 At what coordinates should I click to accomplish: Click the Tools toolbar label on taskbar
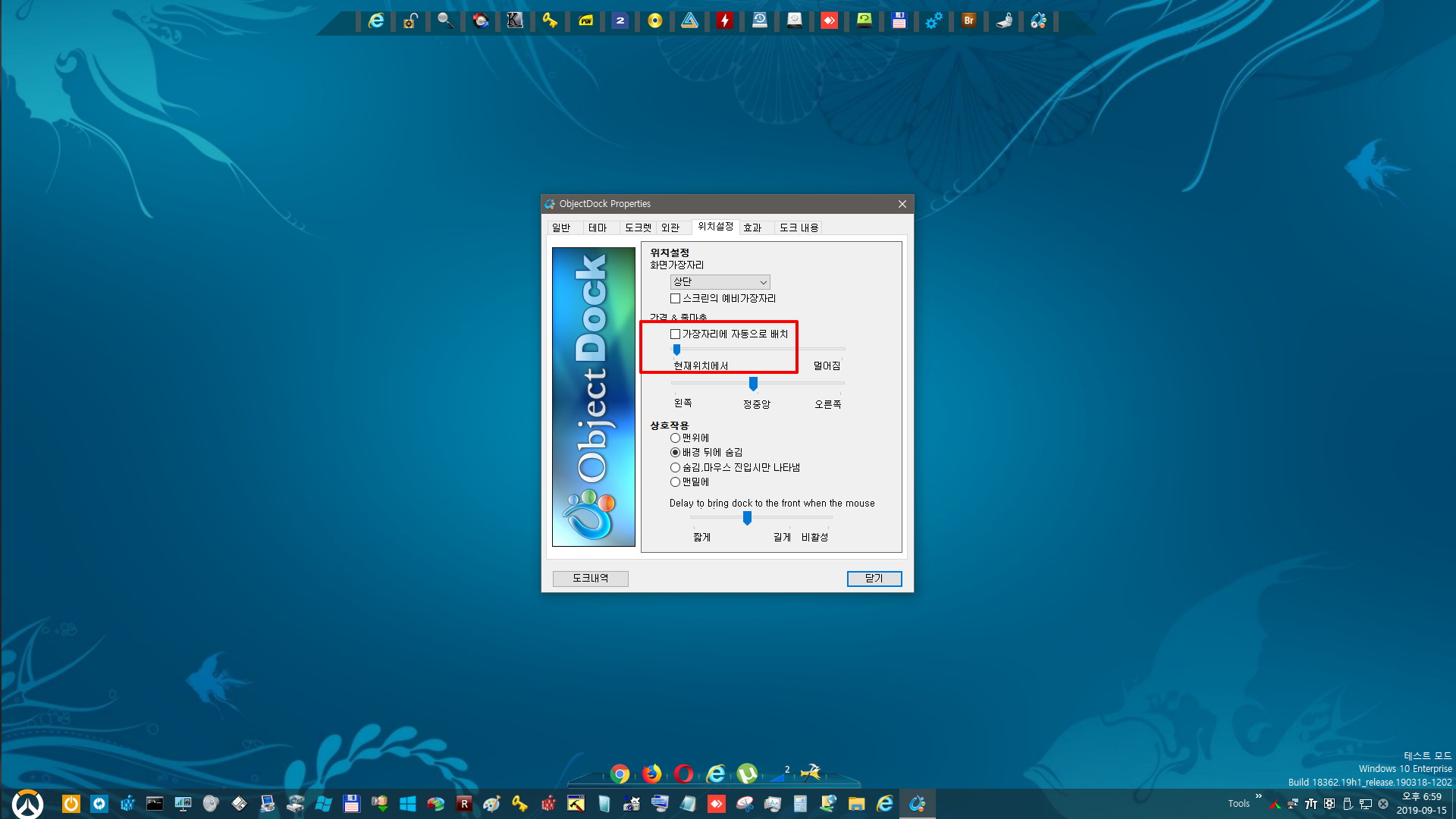click(1238, 804)
